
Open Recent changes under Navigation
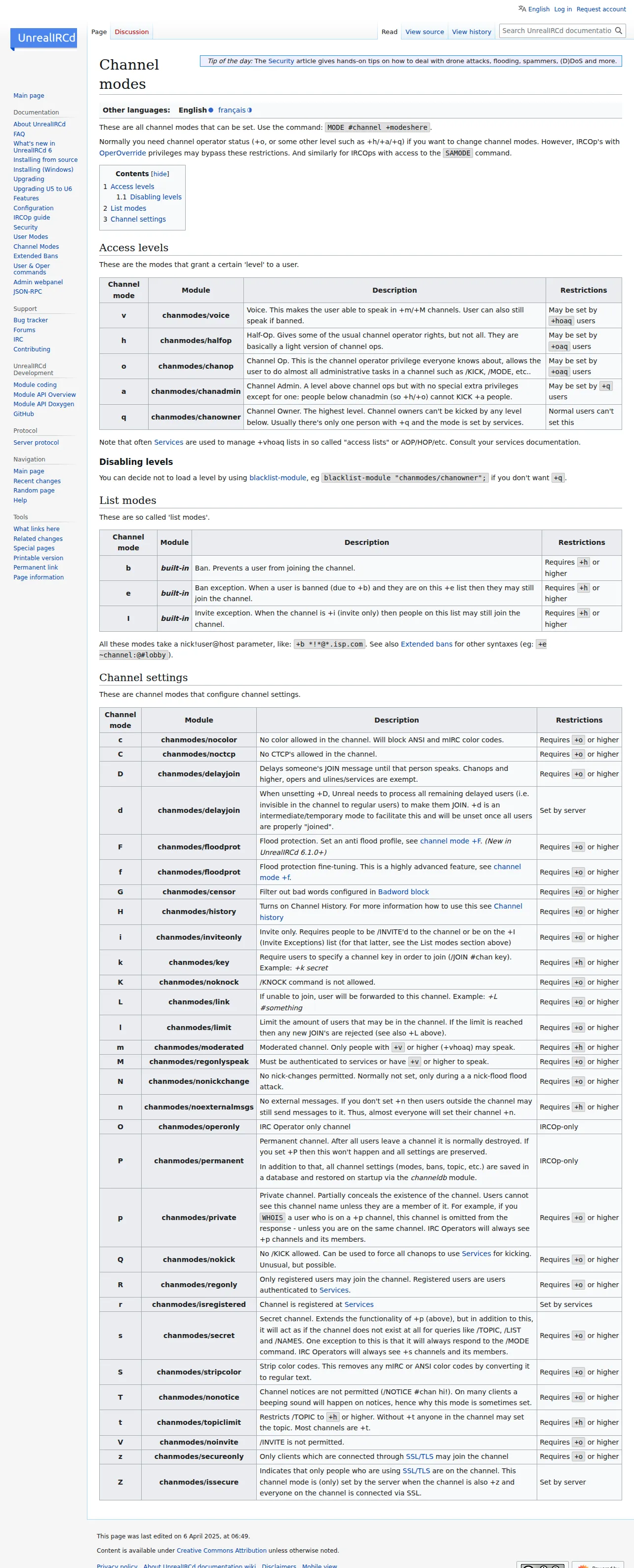tap(37, 481)
